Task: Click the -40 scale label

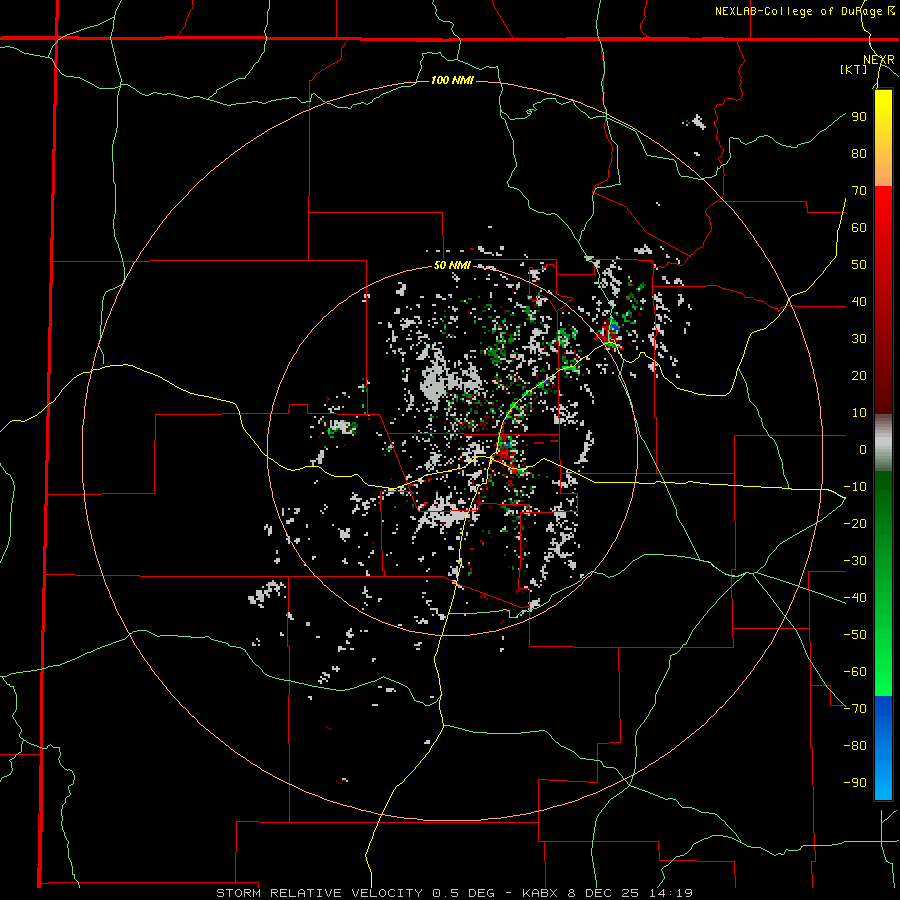Action: point(855,598)
